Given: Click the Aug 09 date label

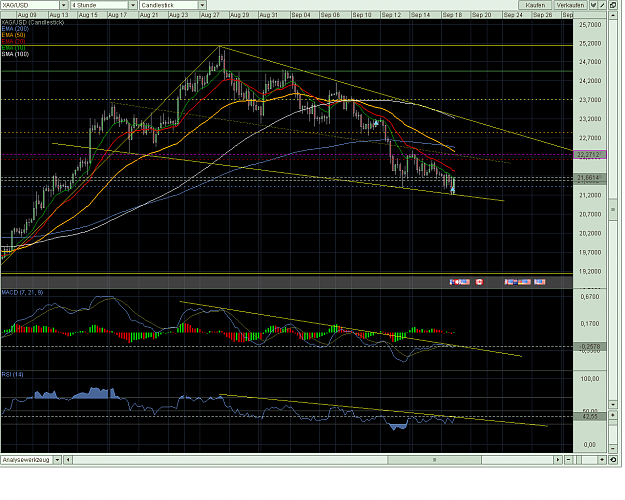Looking at the screenshot, I should point(27,15).
